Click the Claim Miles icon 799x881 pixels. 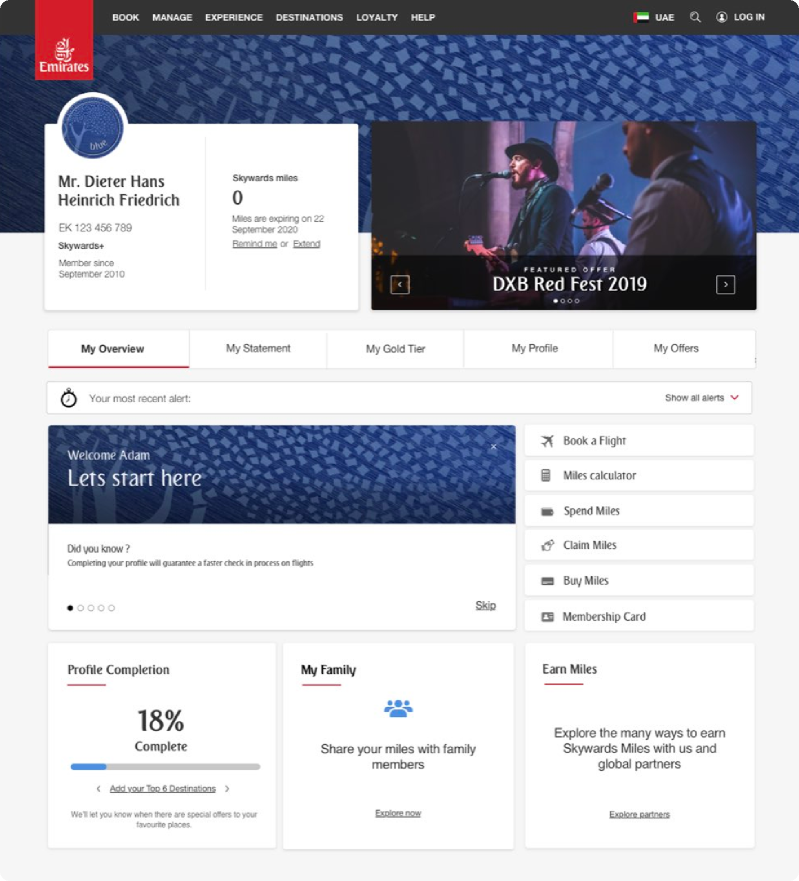pyautogui.click(x=547, y=545)
